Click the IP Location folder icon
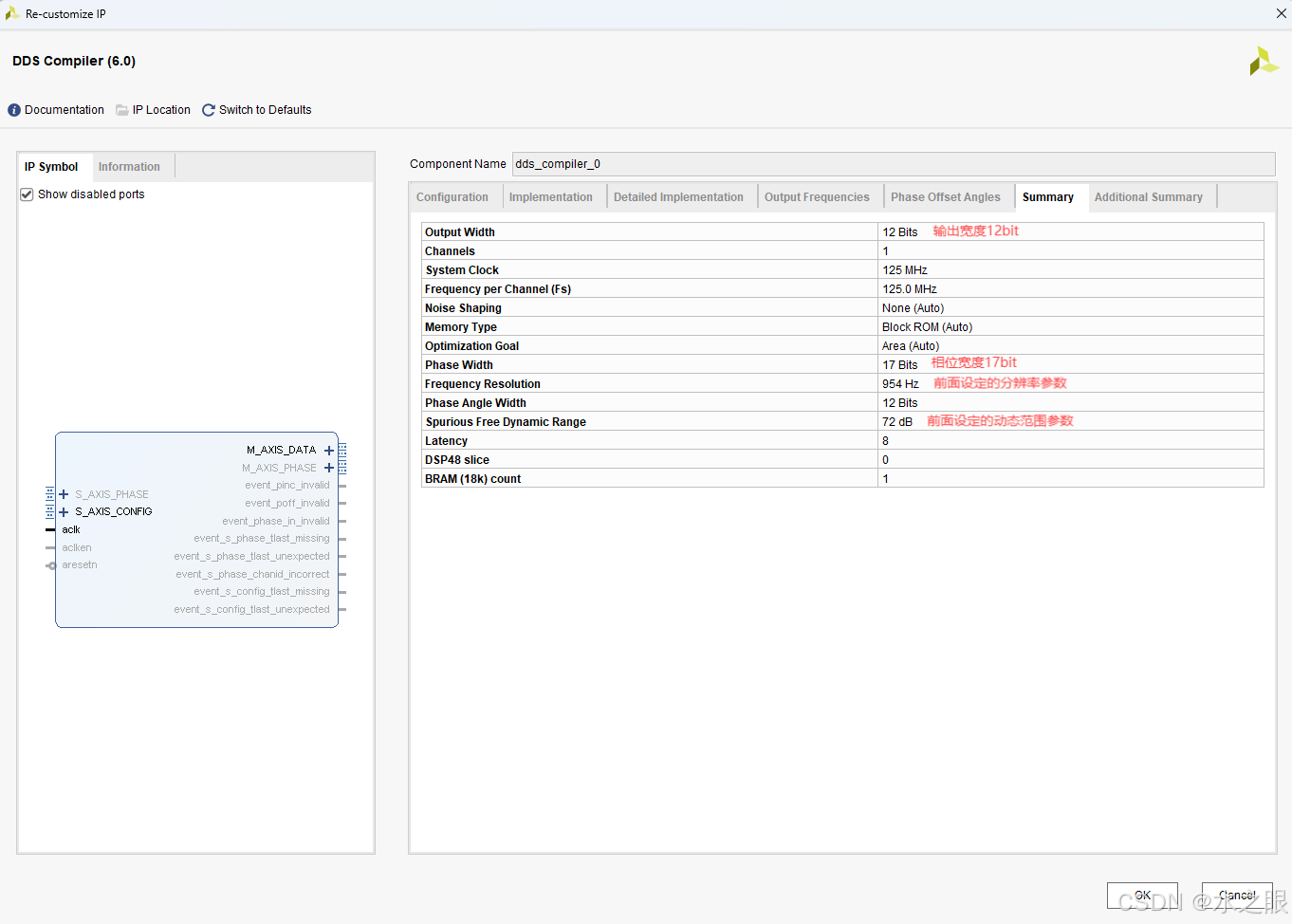The width and height of the screenshot is (1292, 924). pos(122,110)
